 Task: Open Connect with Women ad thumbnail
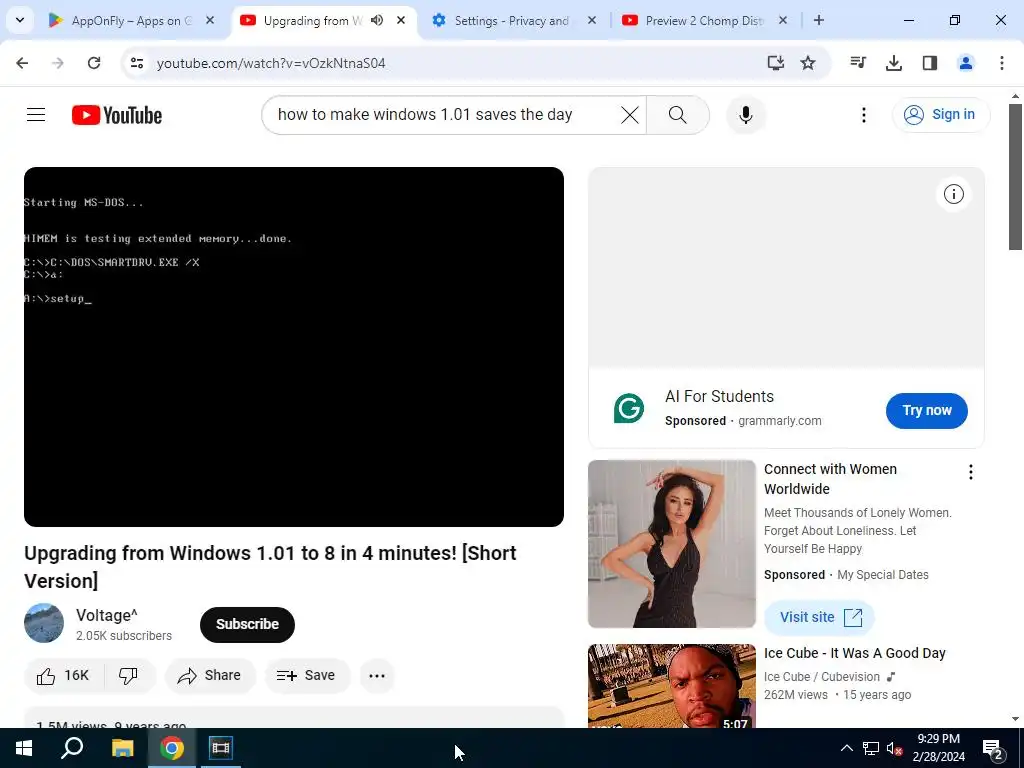point(671,543)
